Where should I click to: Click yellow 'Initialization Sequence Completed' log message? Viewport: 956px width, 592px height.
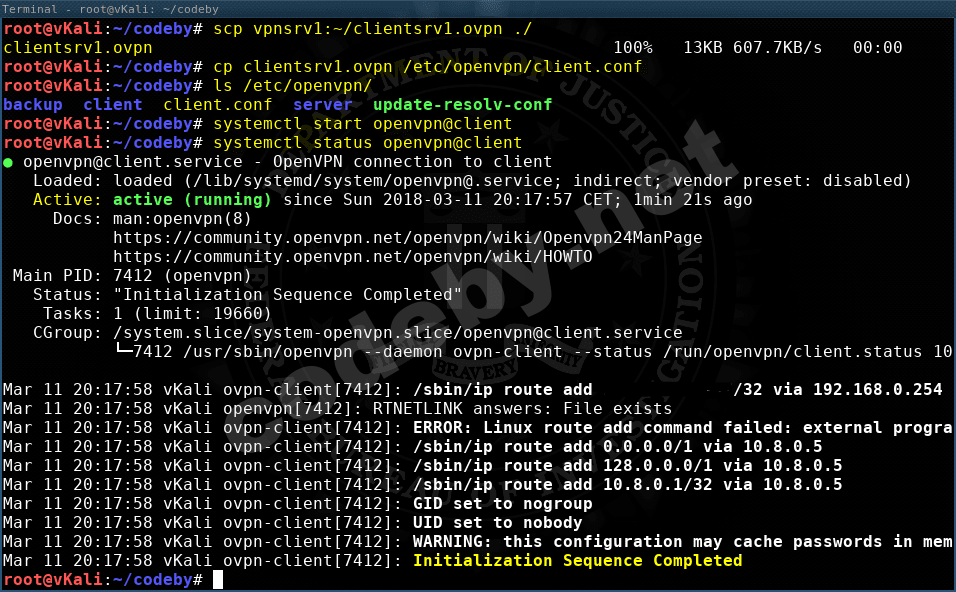[x=577, y=561]
